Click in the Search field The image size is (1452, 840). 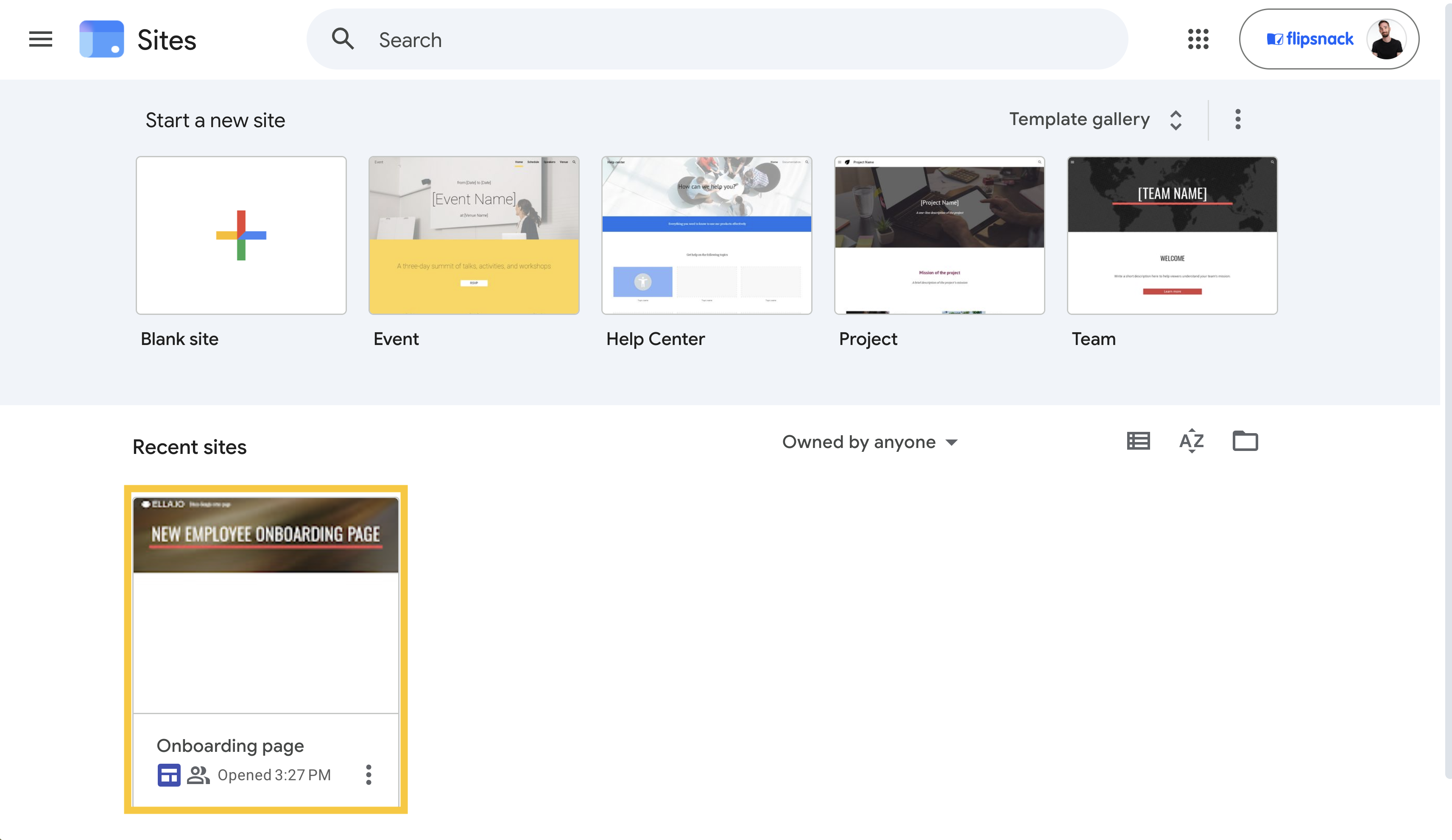click(x=718, y=39)
